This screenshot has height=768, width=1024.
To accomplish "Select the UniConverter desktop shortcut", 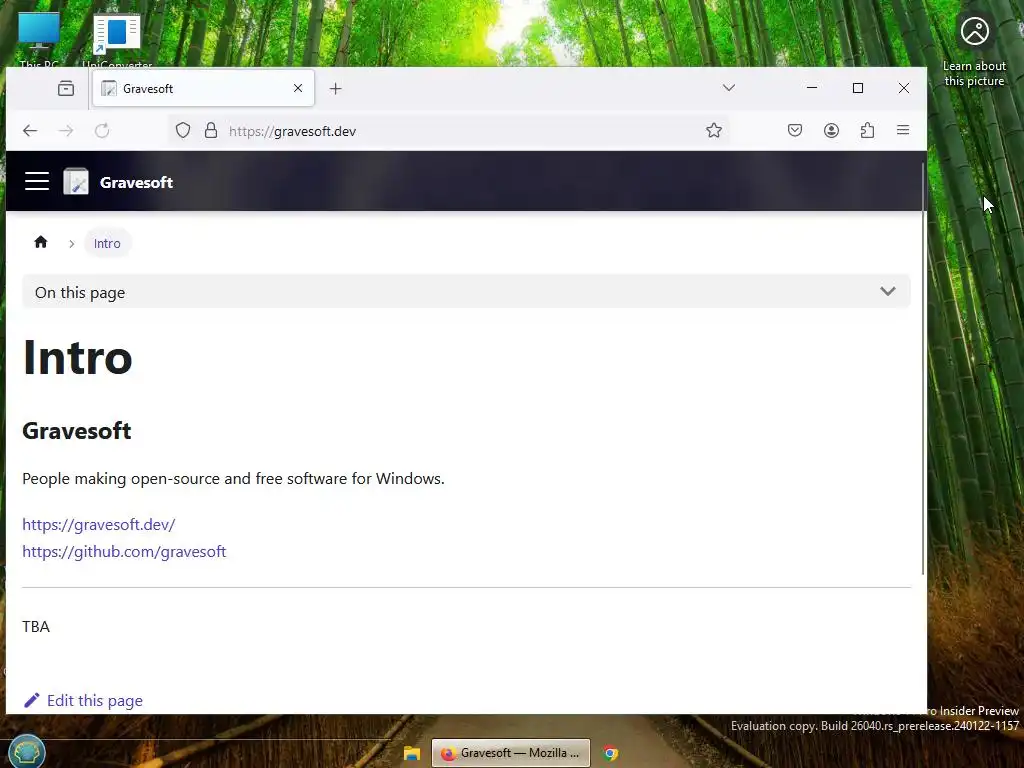I will [117, 39].
